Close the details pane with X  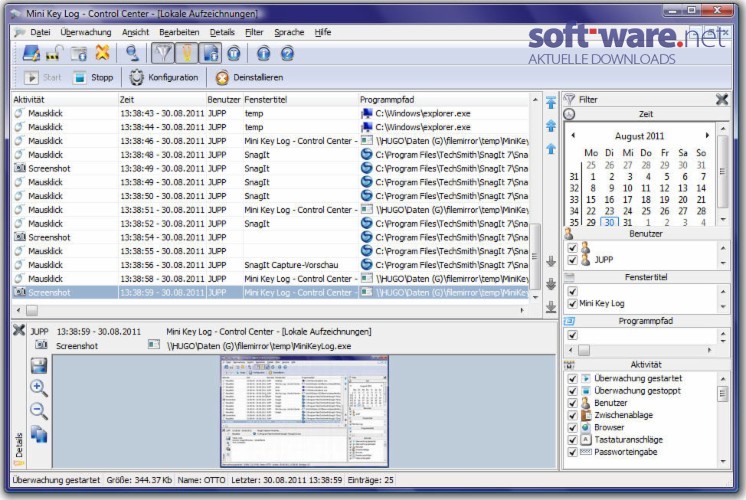coord(19,330)
